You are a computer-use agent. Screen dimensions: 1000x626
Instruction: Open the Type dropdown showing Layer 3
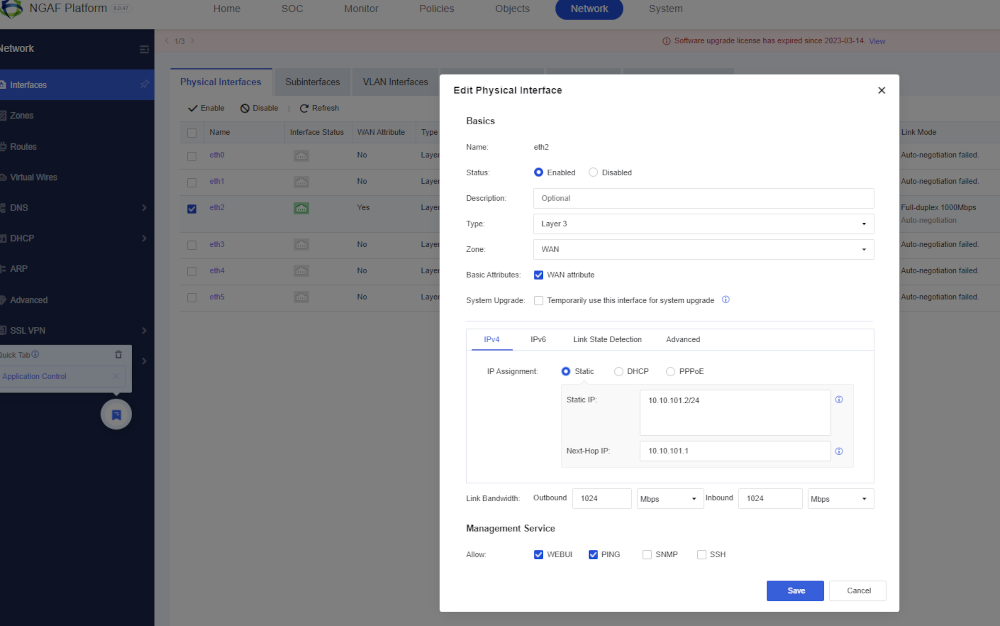pos(703,224)
